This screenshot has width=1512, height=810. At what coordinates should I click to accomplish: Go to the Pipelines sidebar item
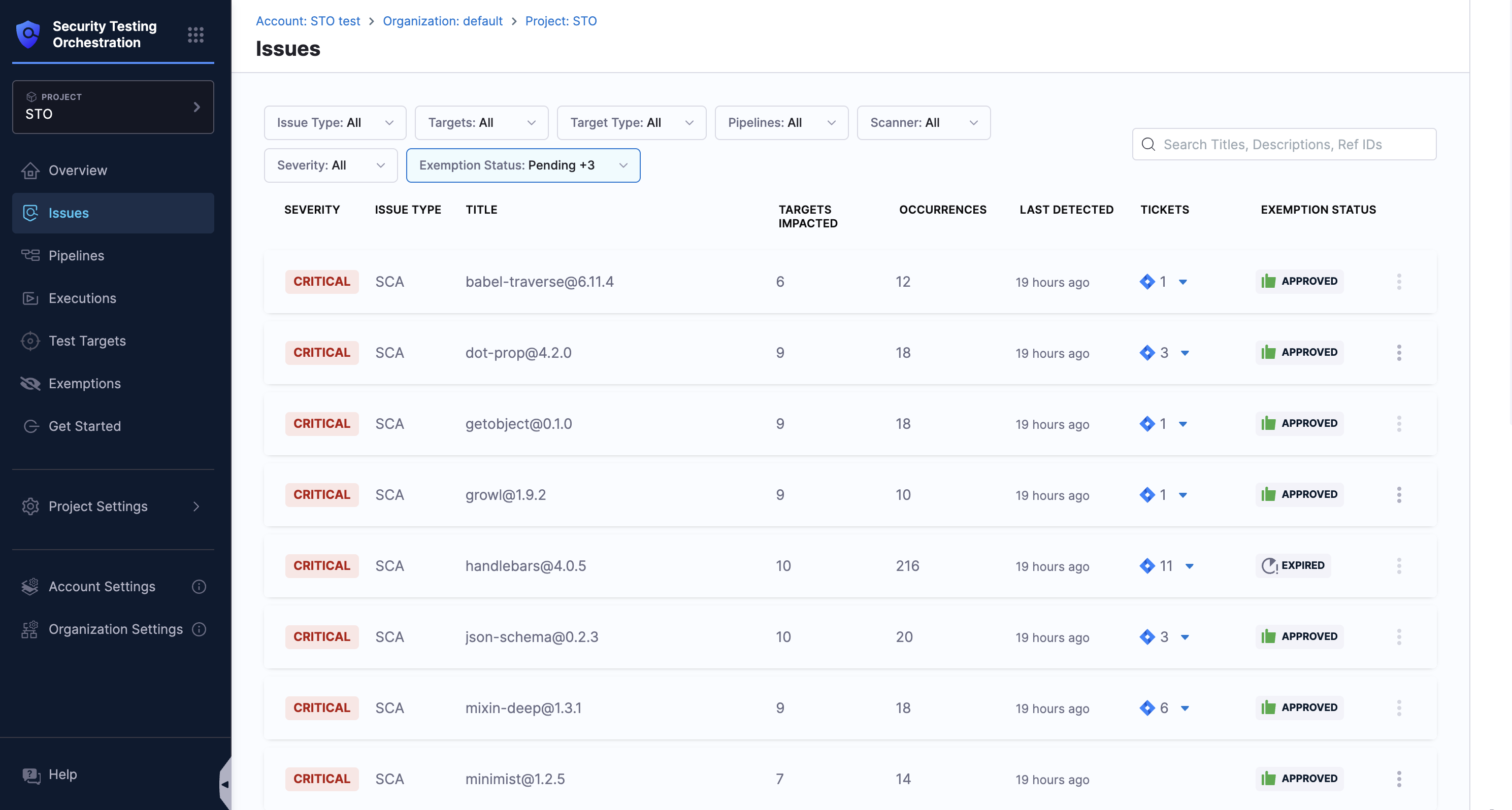pos(76,256)
